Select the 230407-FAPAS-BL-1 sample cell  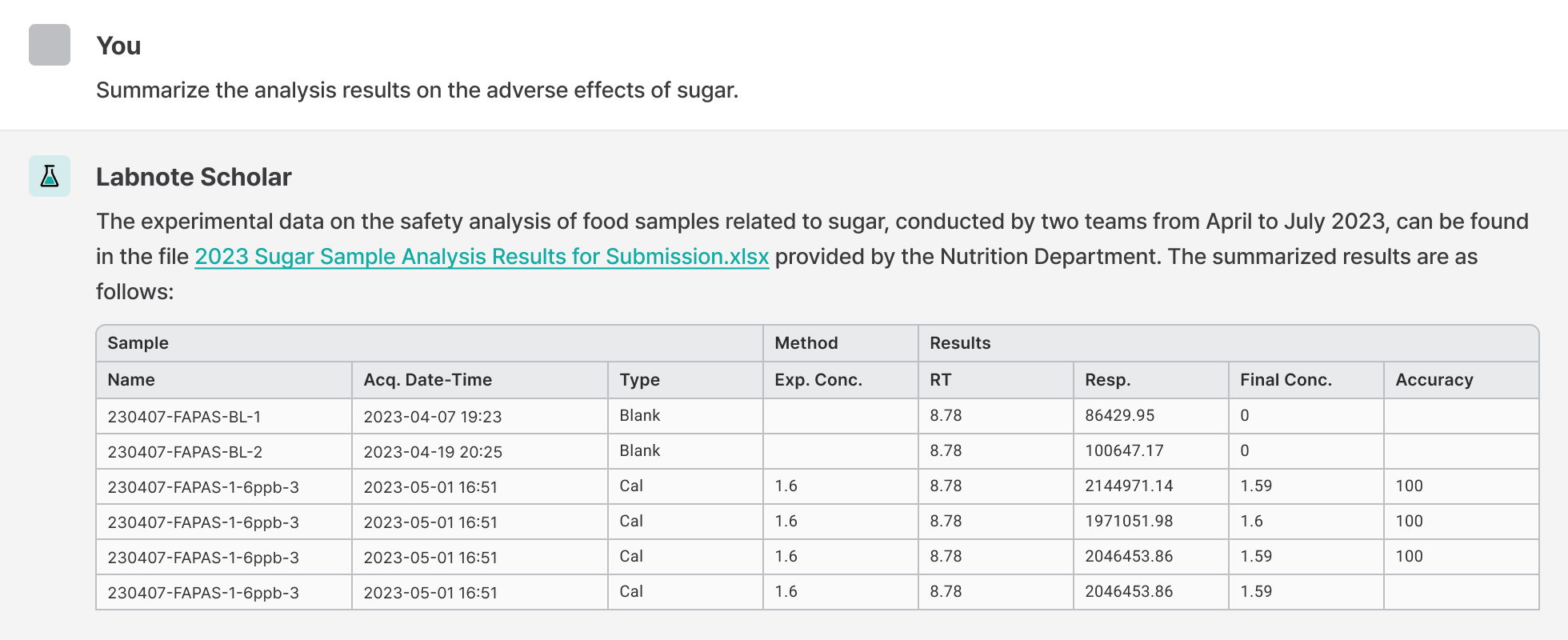click(x=184, y=417)
